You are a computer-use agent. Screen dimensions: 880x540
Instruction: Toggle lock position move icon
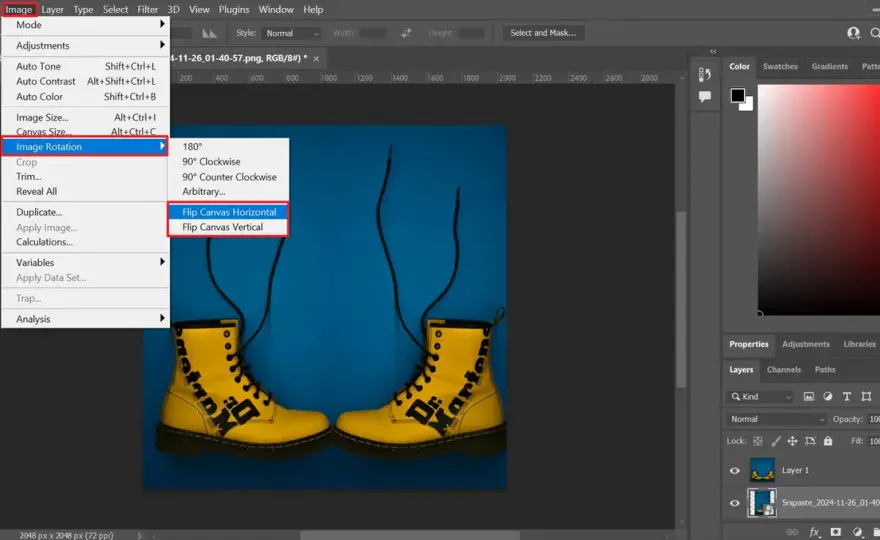792,441
